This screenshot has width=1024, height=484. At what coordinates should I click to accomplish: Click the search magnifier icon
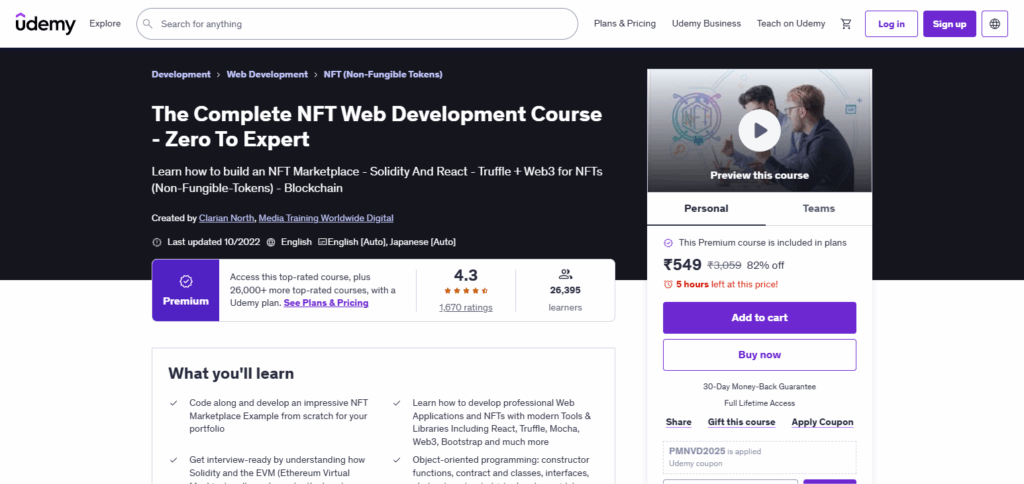pos(148,24)
